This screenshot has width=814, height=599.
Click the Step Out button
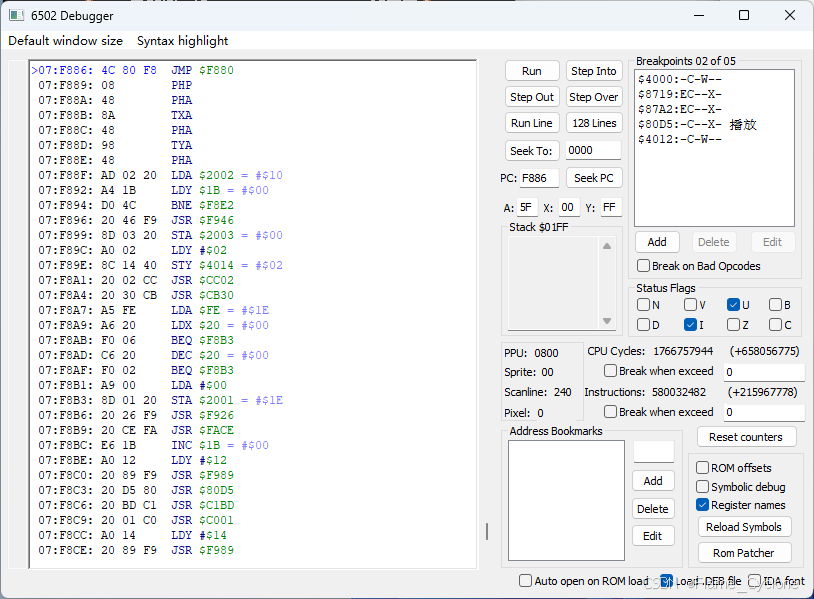532,97
